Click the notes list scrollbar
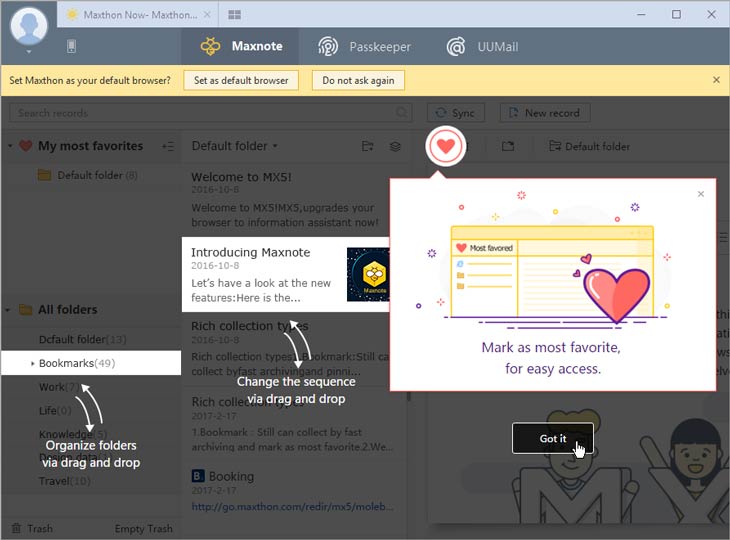Image resolution: width=730 pixels, height=540 pixels. (409, 396)
